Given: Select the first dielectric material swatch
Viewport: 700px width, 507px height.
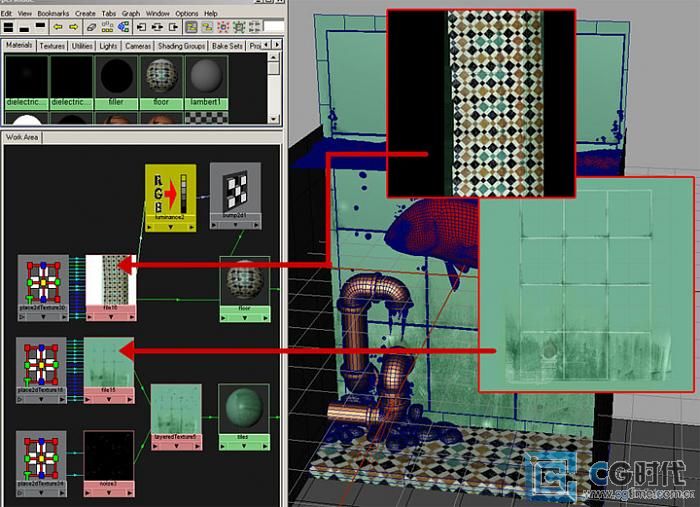Looking at the screenshot, I should [26, 82].
